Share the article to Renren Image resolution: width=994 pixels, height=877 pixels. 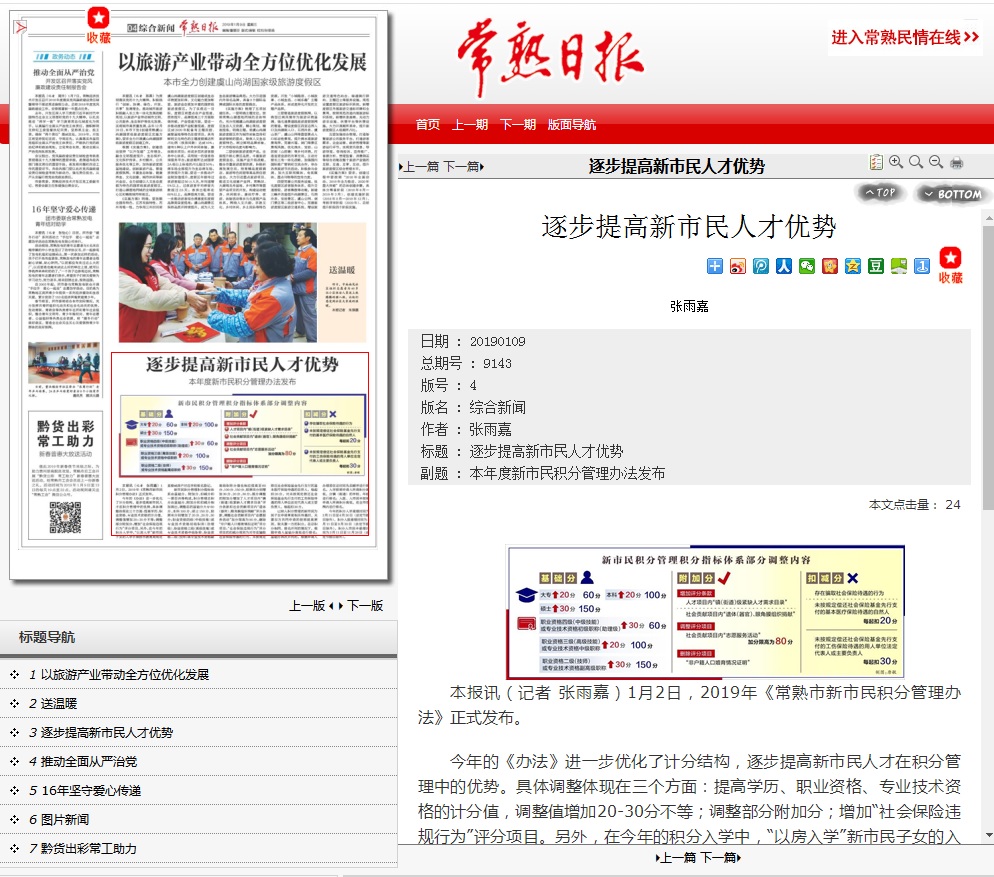point(784,266)
